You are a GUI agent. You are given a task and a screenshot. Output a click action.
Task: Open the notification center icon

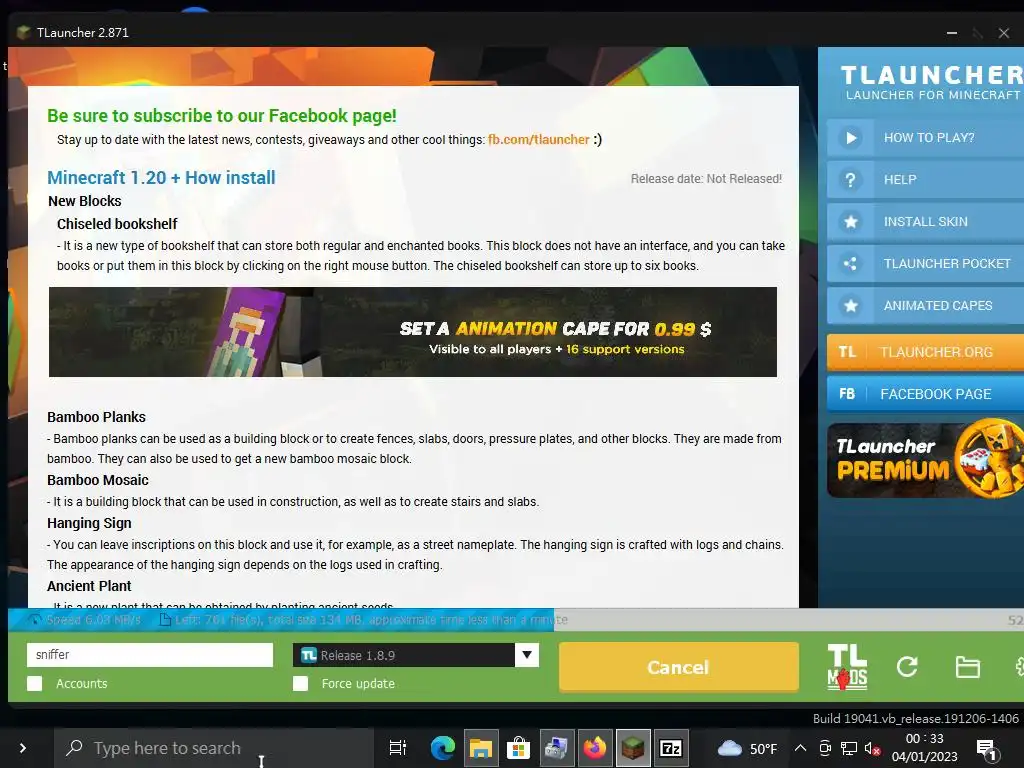click(986, 749)
